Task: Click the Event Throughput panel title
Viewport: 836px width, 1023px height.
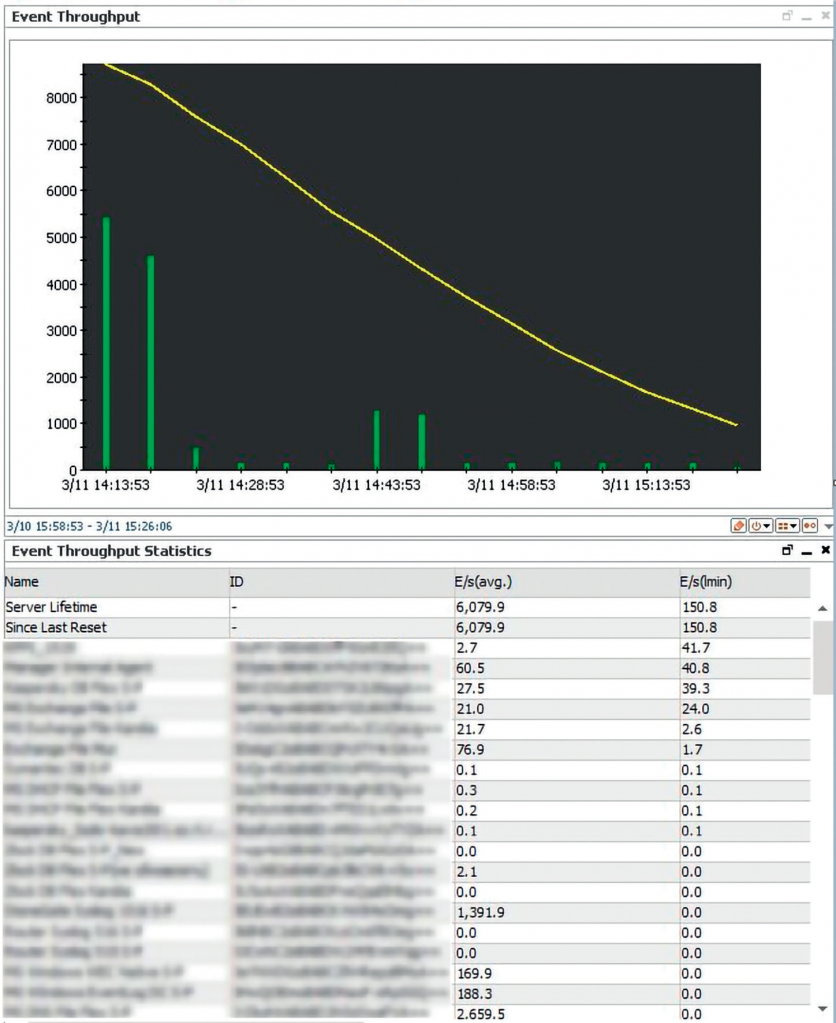Action: [76, 17]
